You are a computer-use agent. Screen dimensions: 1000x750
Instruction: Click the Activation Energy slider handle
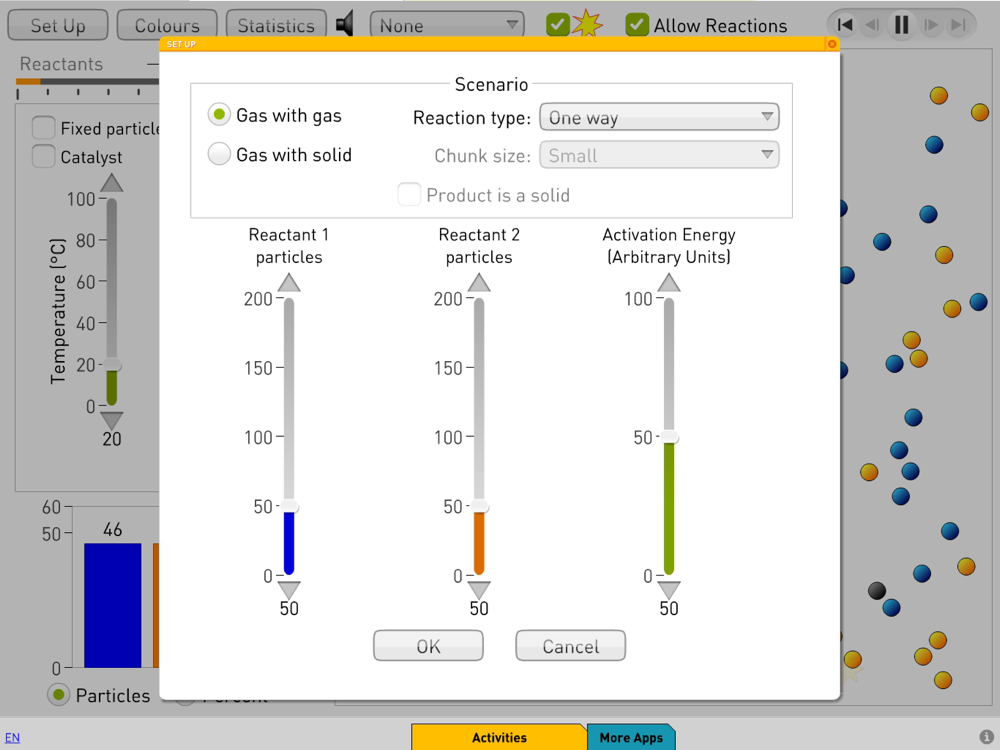coord(669,438)
